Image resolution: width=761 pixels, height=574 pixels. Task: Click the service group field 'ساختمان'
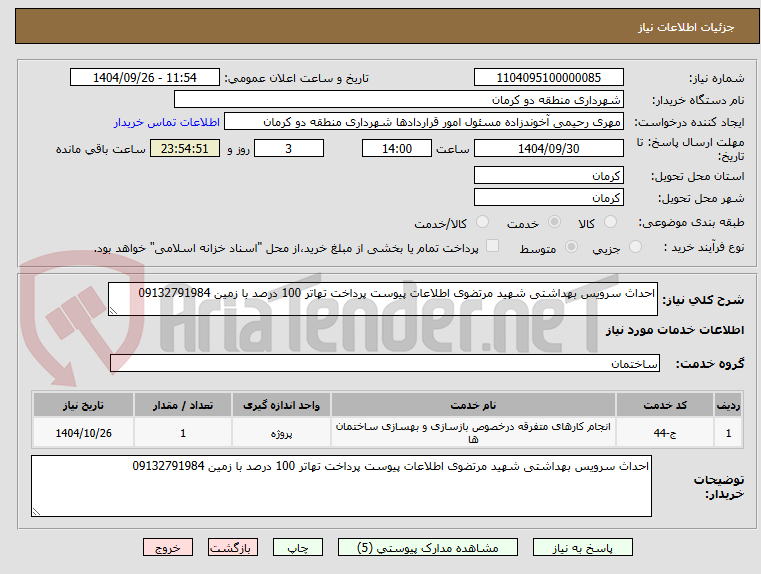pos(385,363)
